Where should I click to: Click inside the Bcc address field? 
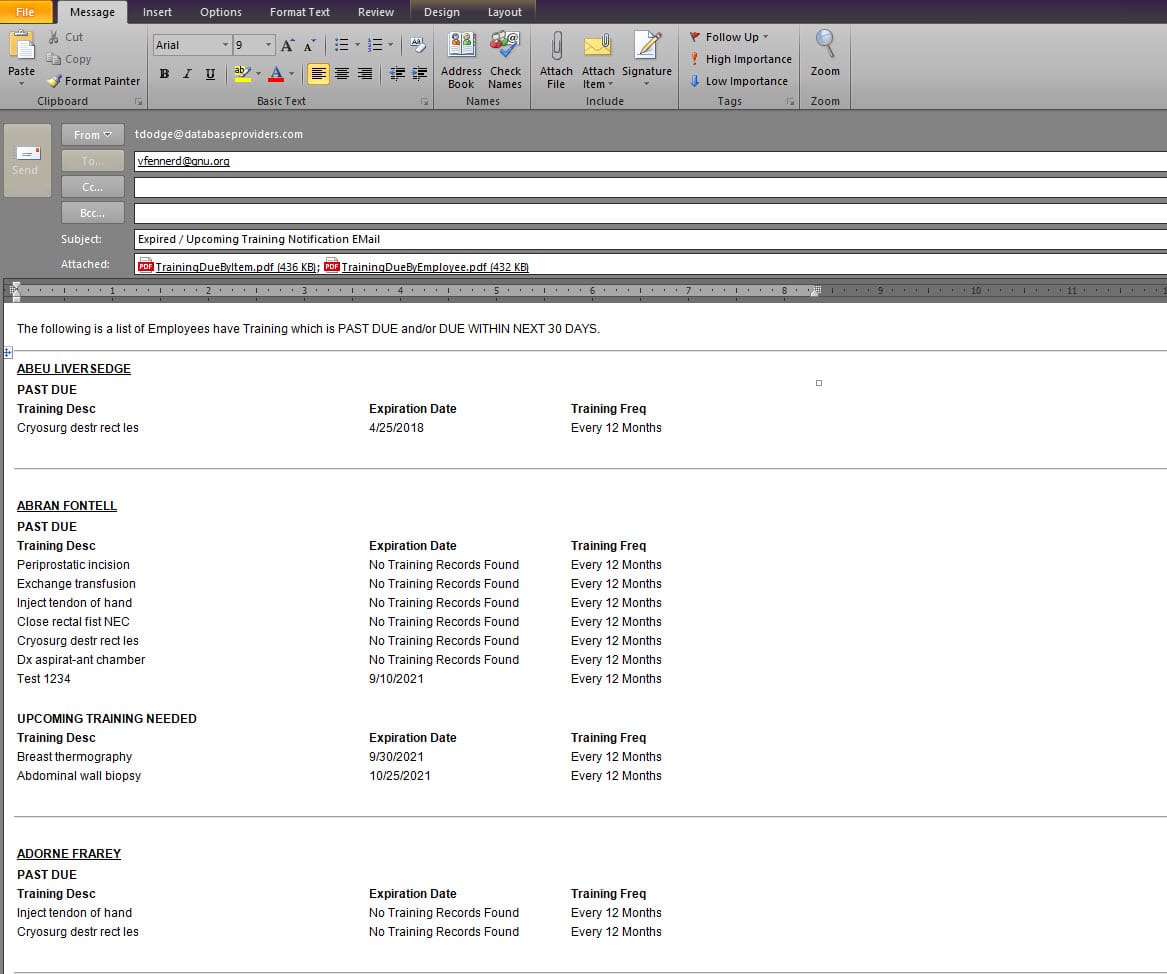pos(650,213)
